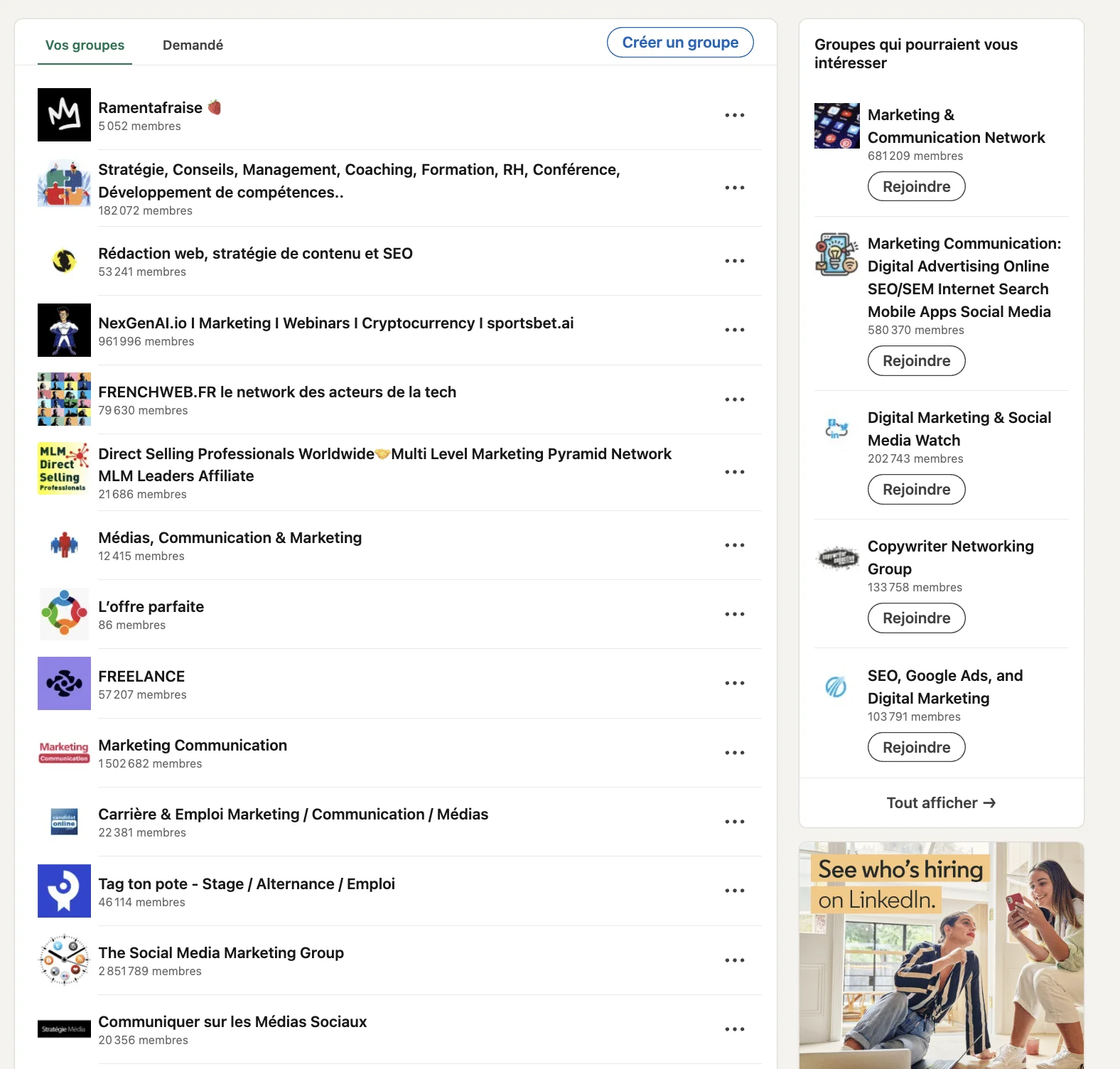The width and height of the screenshot is (1120, 1069).
Task: Open the Communiquer sur les Médias Sociaux logo
Action: click(64, 1028)
